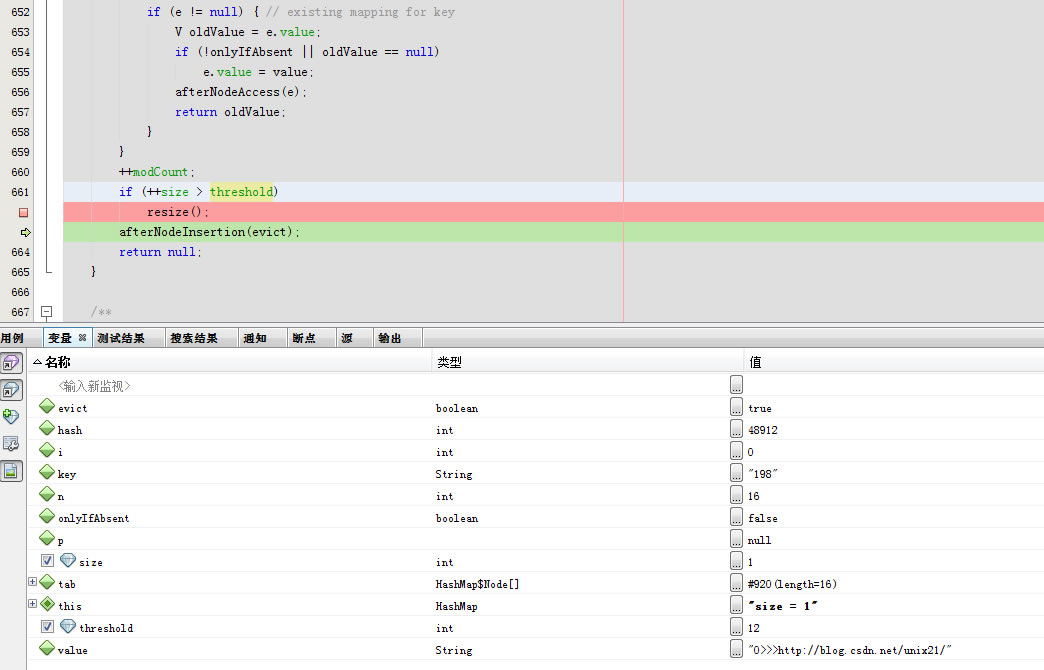Image resolution: width=1044 pixels, height=670 pixels.
Task: Switch to the 用例 tab
Action: [12, 338]
